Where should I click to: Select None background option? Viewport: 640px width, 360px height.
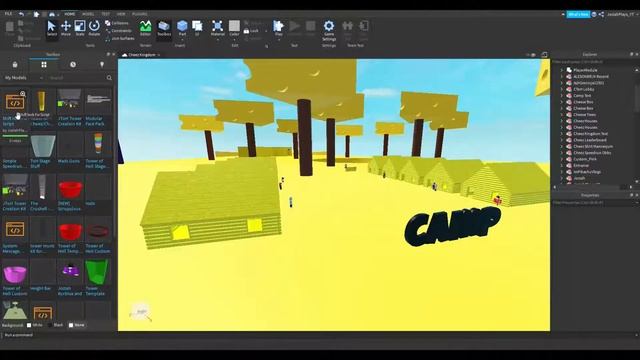pyautogui.click(x=77, y=325)
